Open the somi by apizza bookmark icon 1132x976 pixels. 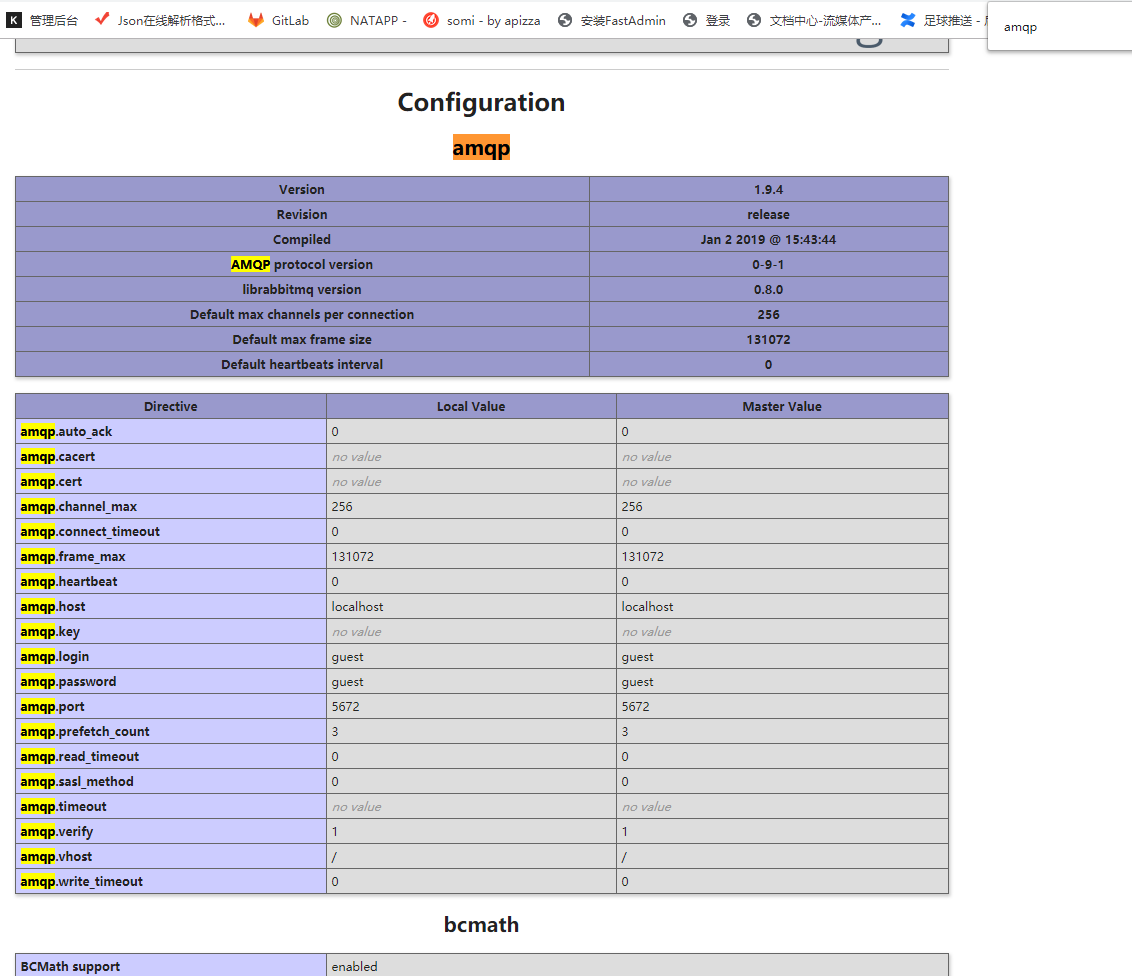pos(431,20)
